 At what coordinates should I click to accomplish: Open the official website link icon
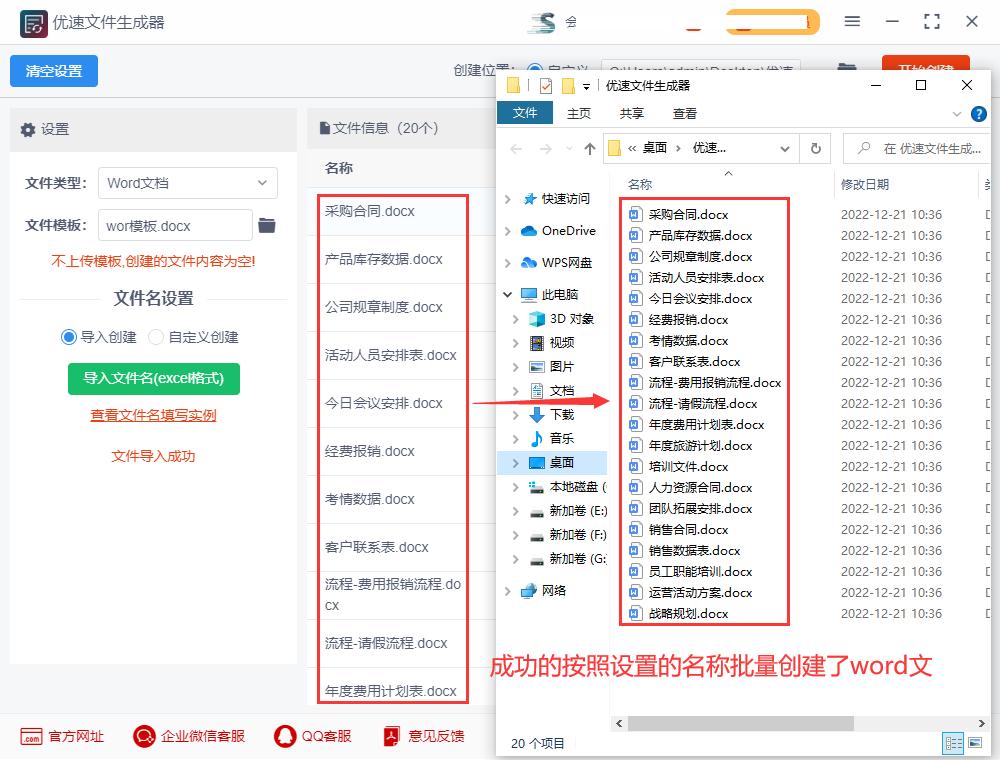[32, 737]
